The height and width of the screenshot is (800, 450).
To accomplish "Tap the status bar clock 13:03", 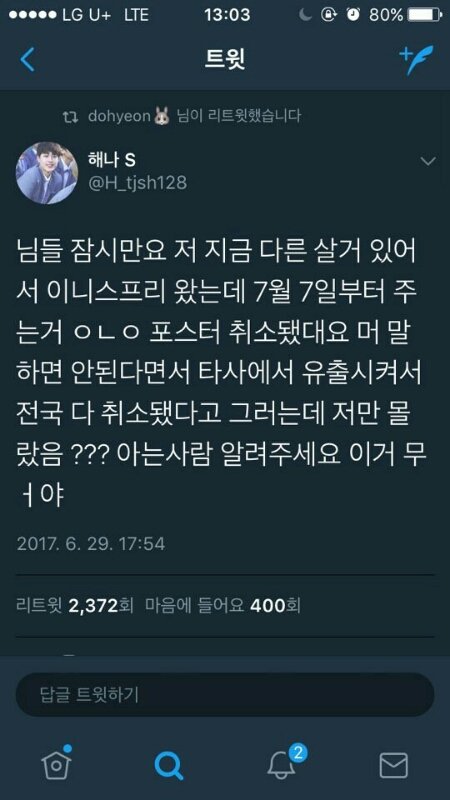I will [227, 15].
